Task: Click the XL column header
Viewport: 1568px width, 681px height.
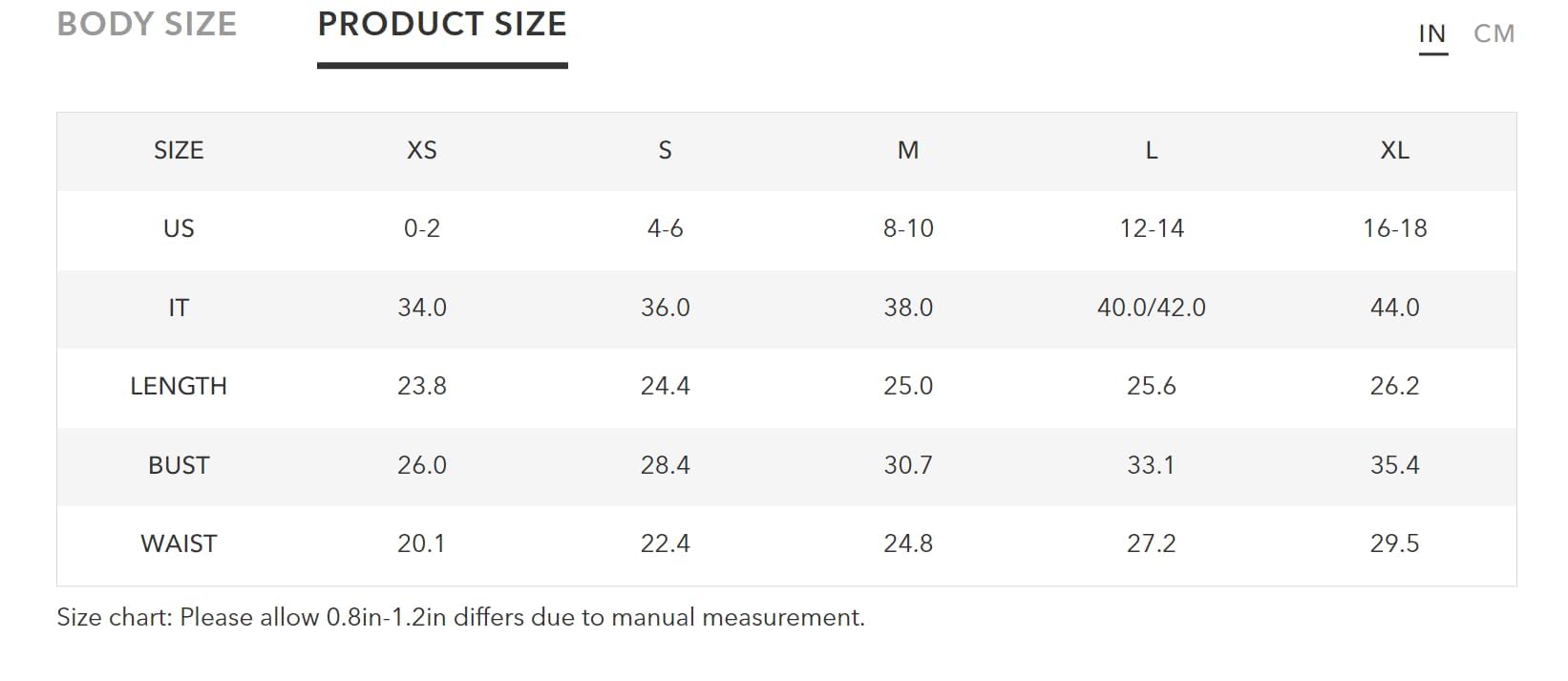Action: 1395,150
